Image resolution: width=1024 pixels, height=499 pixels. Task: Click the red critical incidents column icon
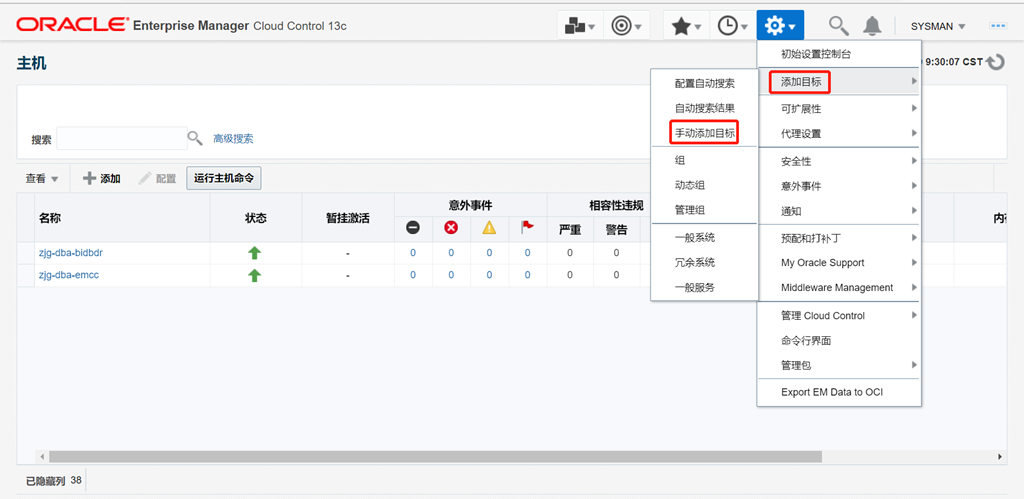(451, 227)
